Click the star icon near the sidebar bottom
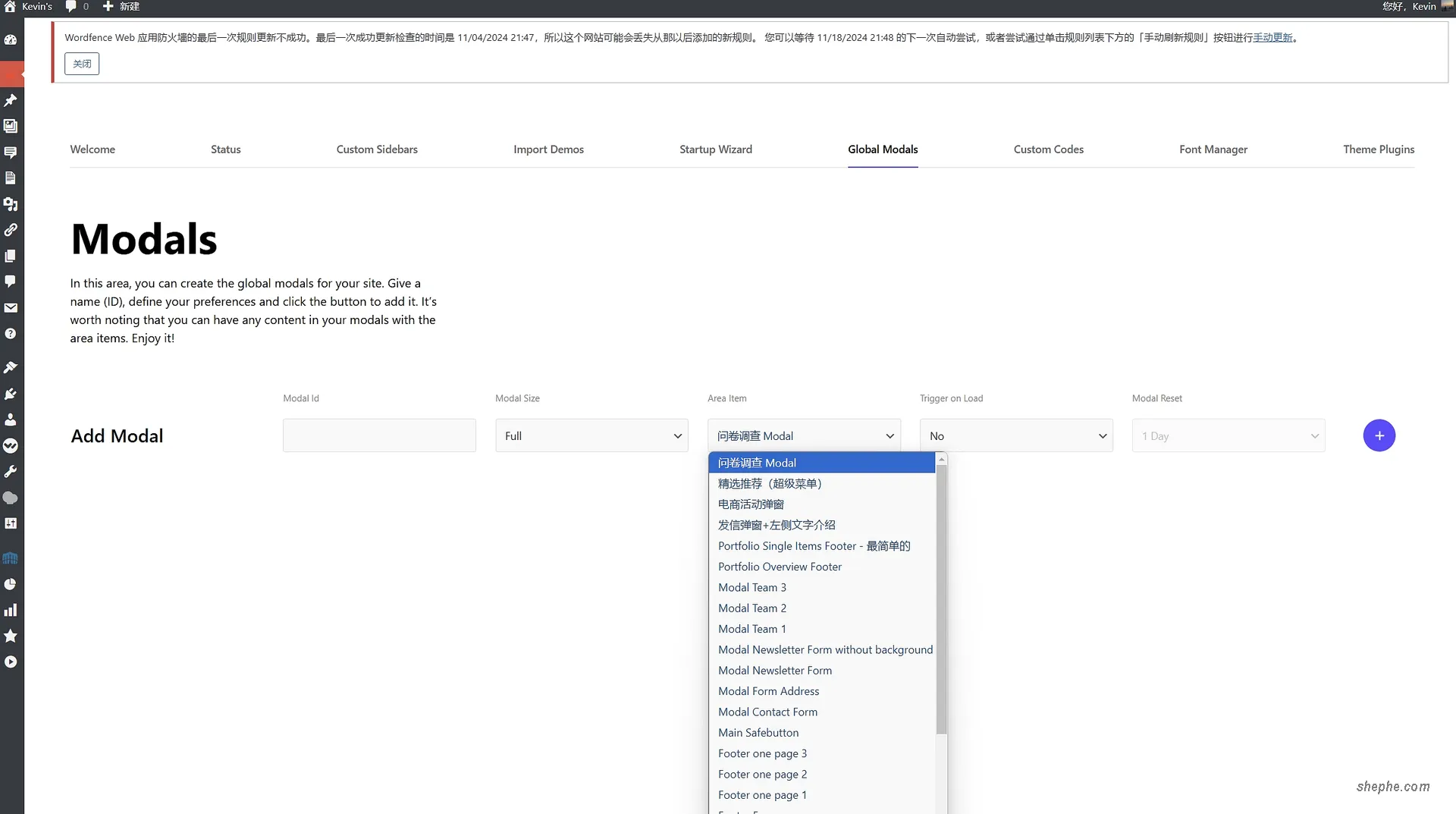The image size is (1456, 814). [11, 636]
